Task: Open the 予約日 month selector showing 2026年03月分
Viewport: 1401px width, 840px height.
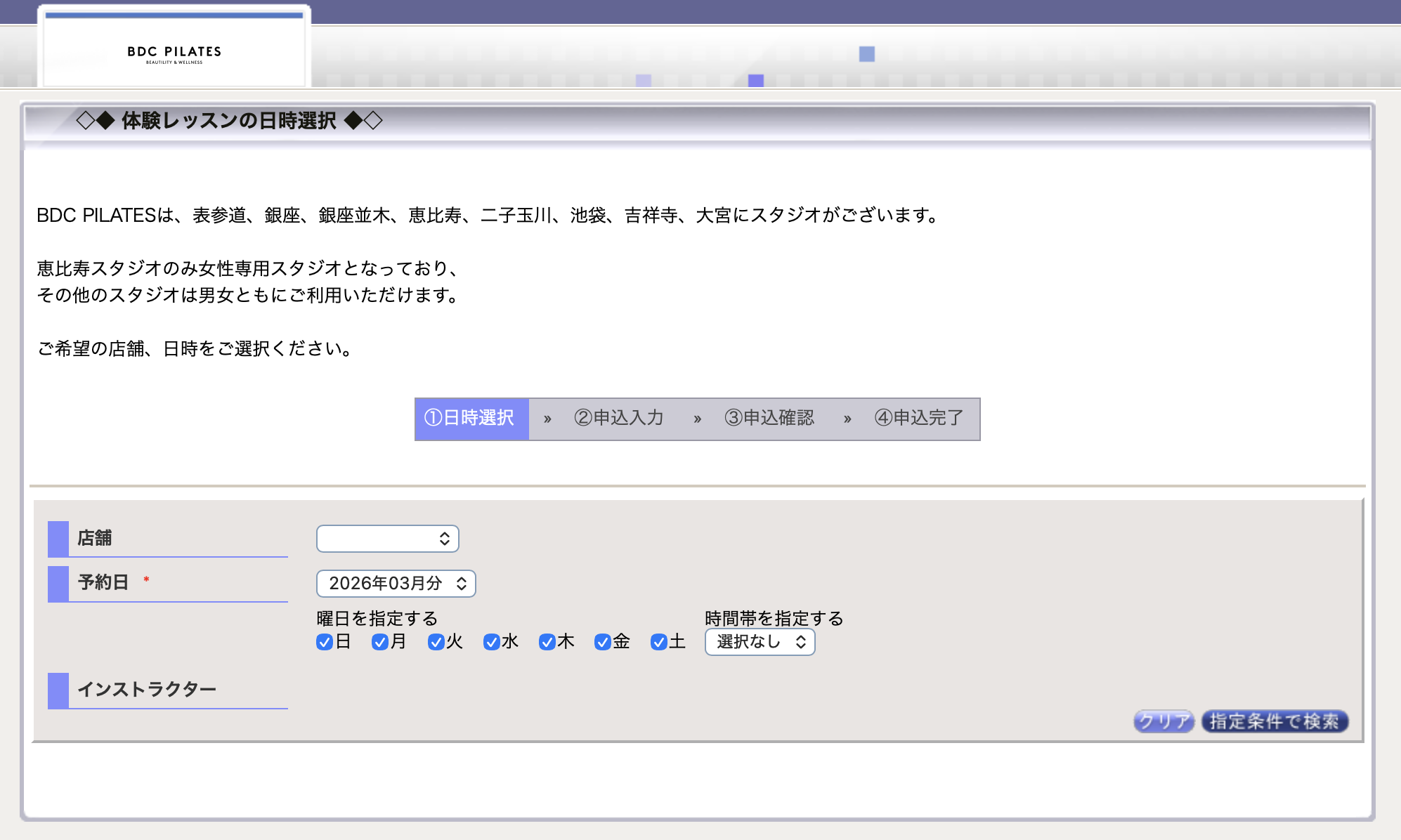Action: [396, 583]
